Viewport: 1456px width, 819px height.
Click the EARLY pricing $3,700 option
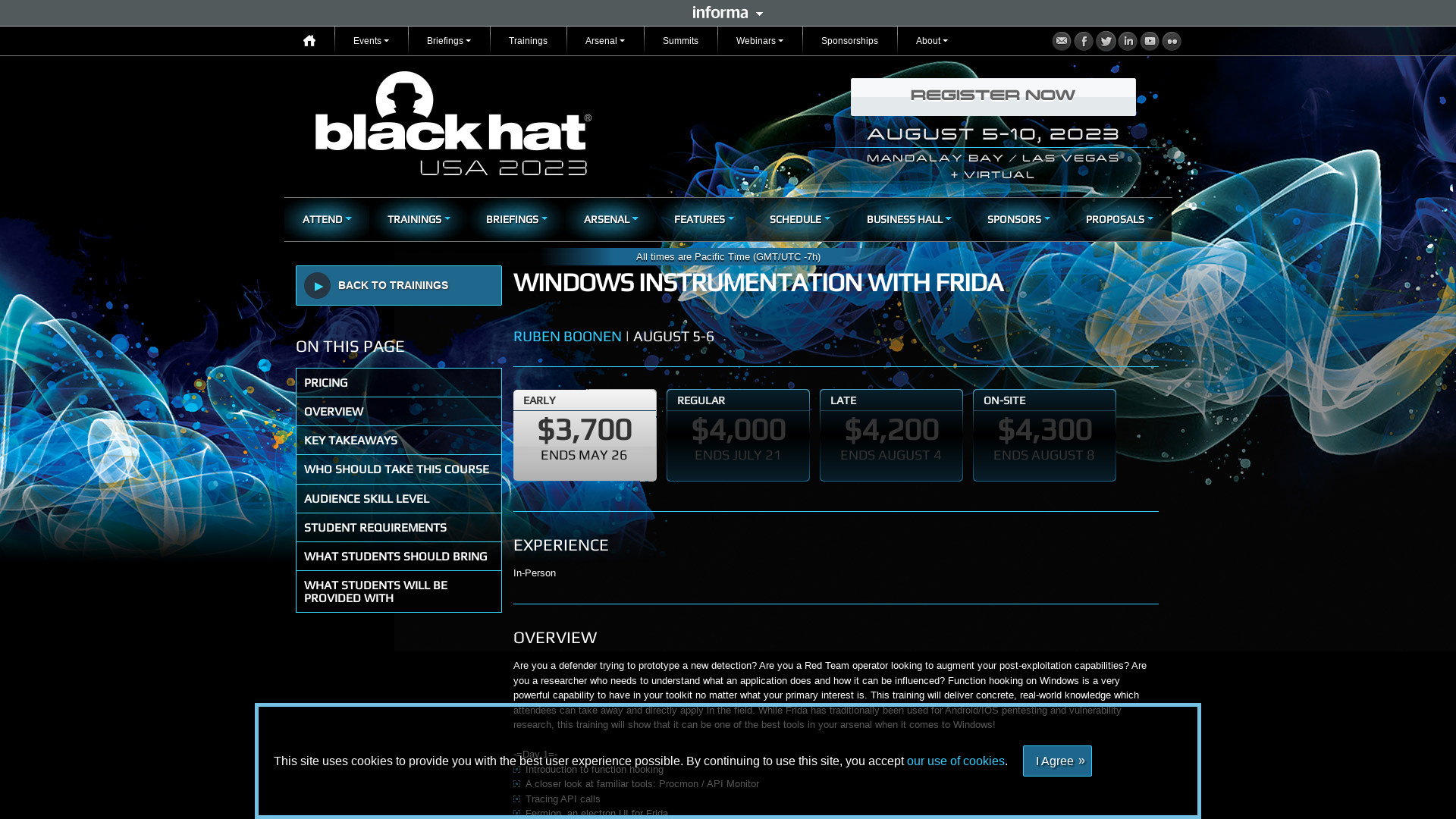coord(584,430)
